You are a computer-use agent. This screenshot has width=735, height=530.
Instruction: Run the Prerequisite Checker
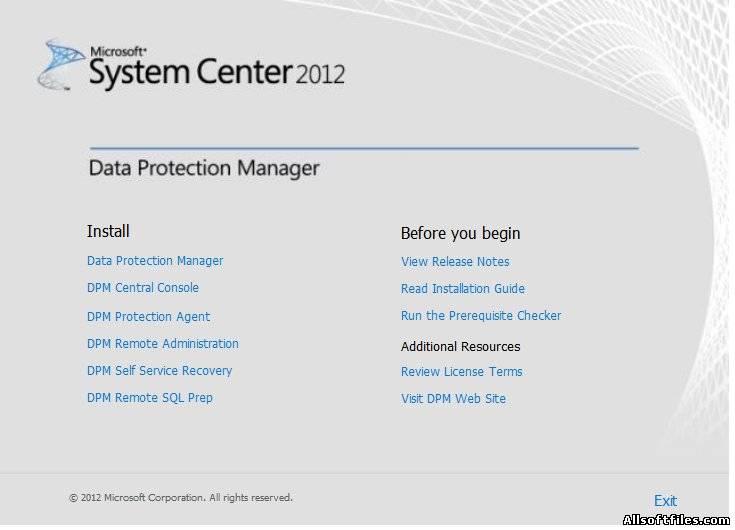481,316
